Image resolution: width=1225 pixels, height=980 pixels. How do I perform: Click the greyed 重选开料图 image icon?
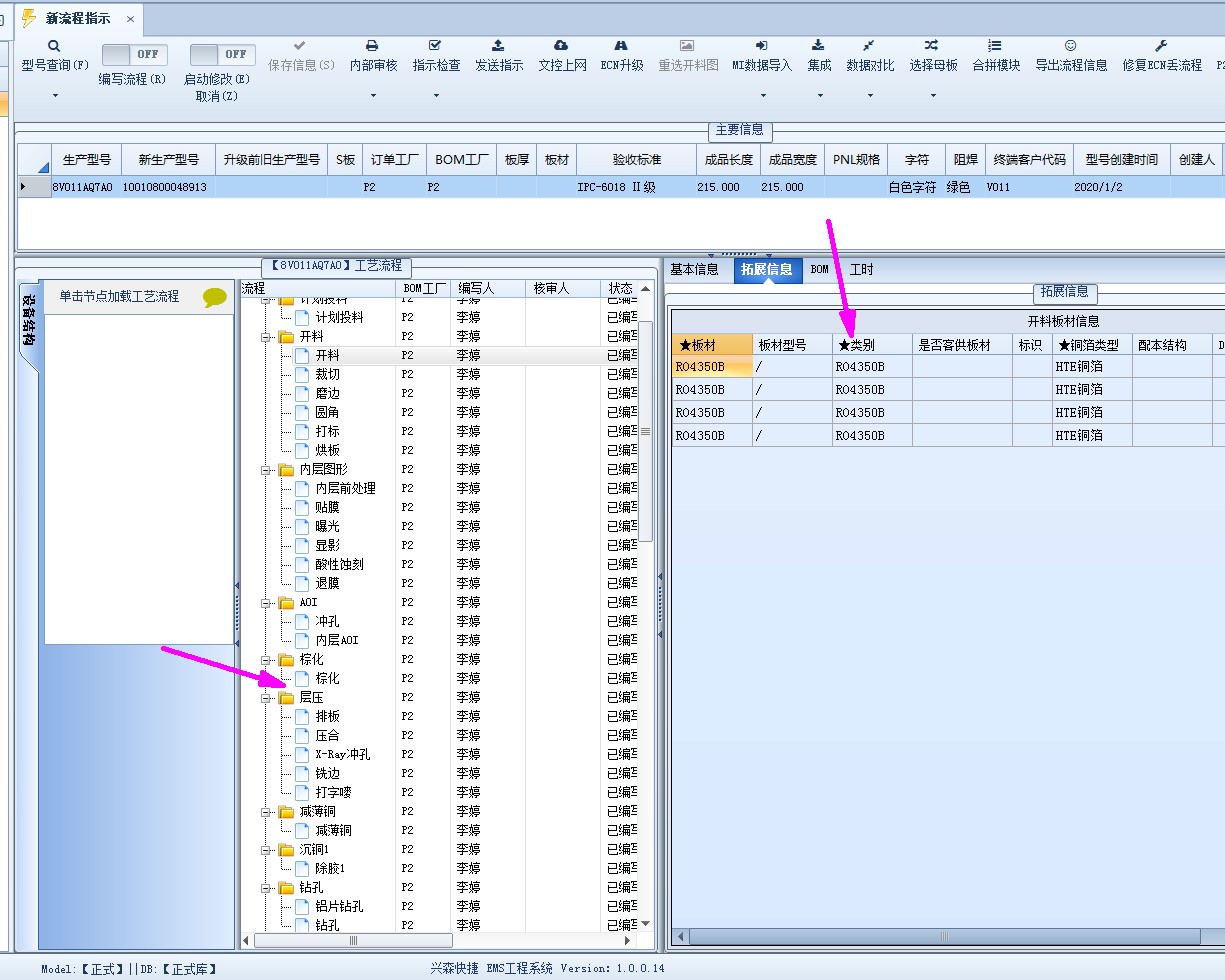(x=687, y=46)
